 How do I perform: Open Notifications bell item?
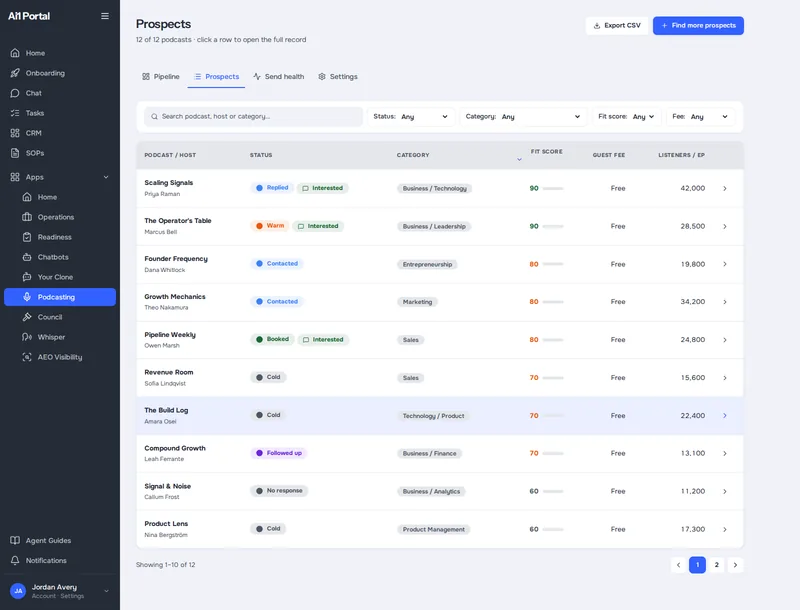(46, 561)
